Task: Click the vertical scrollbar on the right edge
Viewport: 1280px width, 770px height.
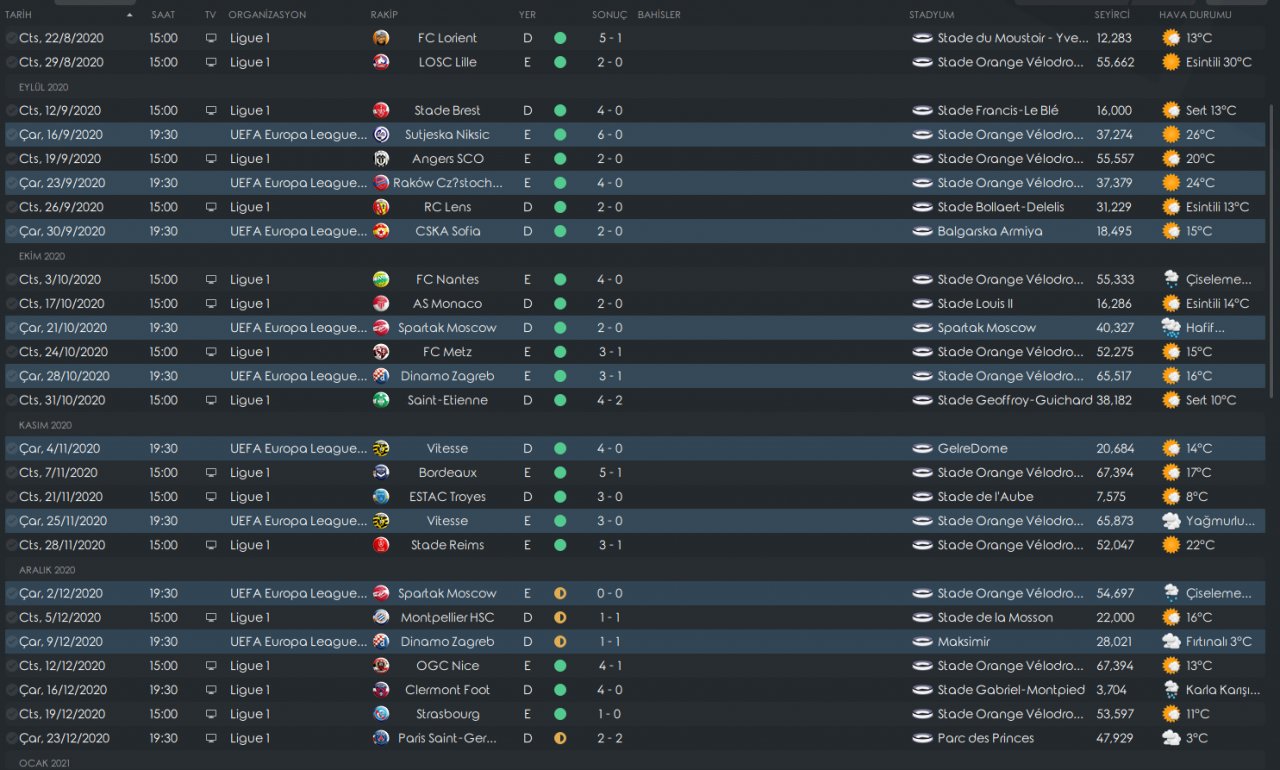Action: (1272, 300)
